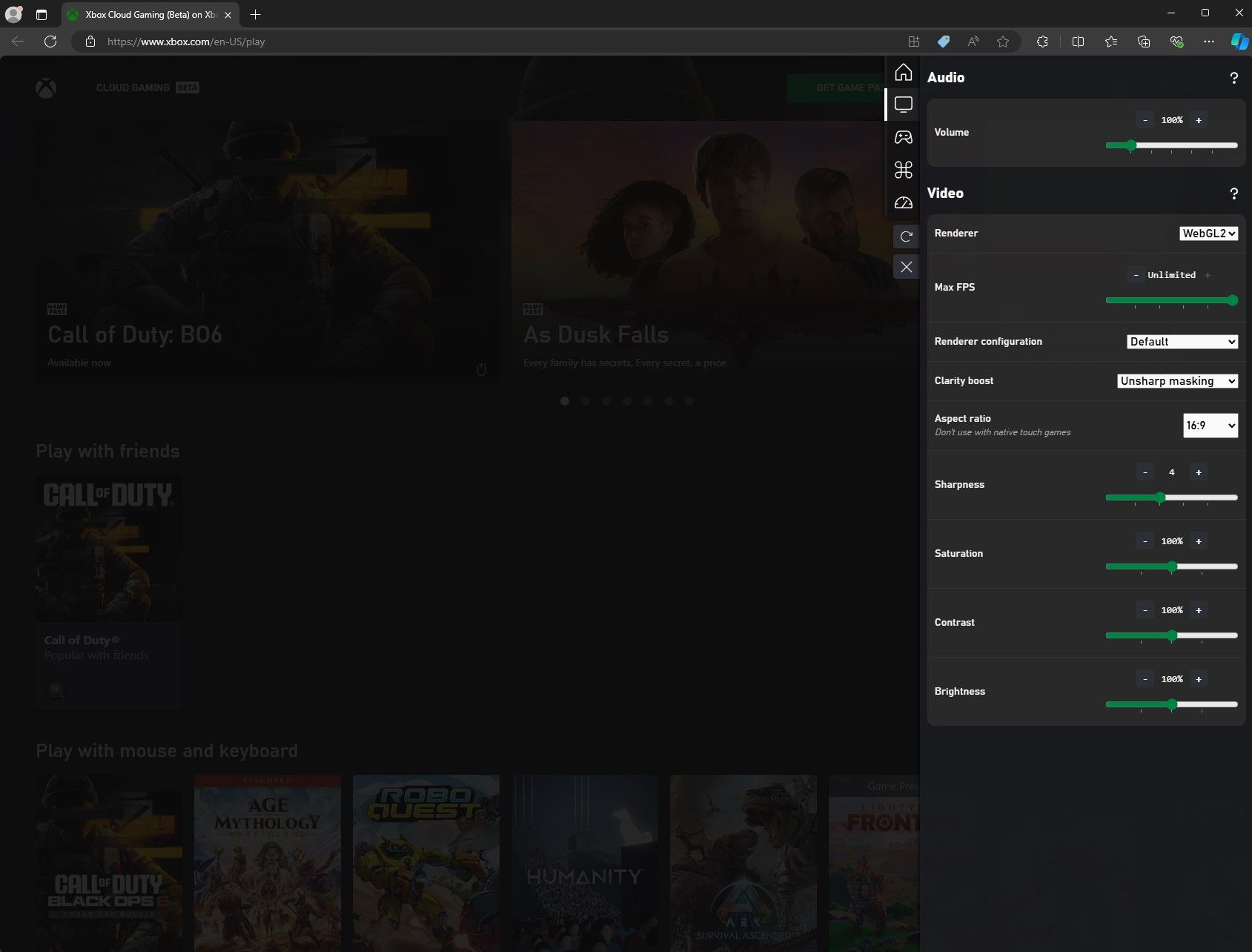Viewport: 1252px width, 952px height.
Task: Click the reload page icon in sidebar
Action: point(906,237)
